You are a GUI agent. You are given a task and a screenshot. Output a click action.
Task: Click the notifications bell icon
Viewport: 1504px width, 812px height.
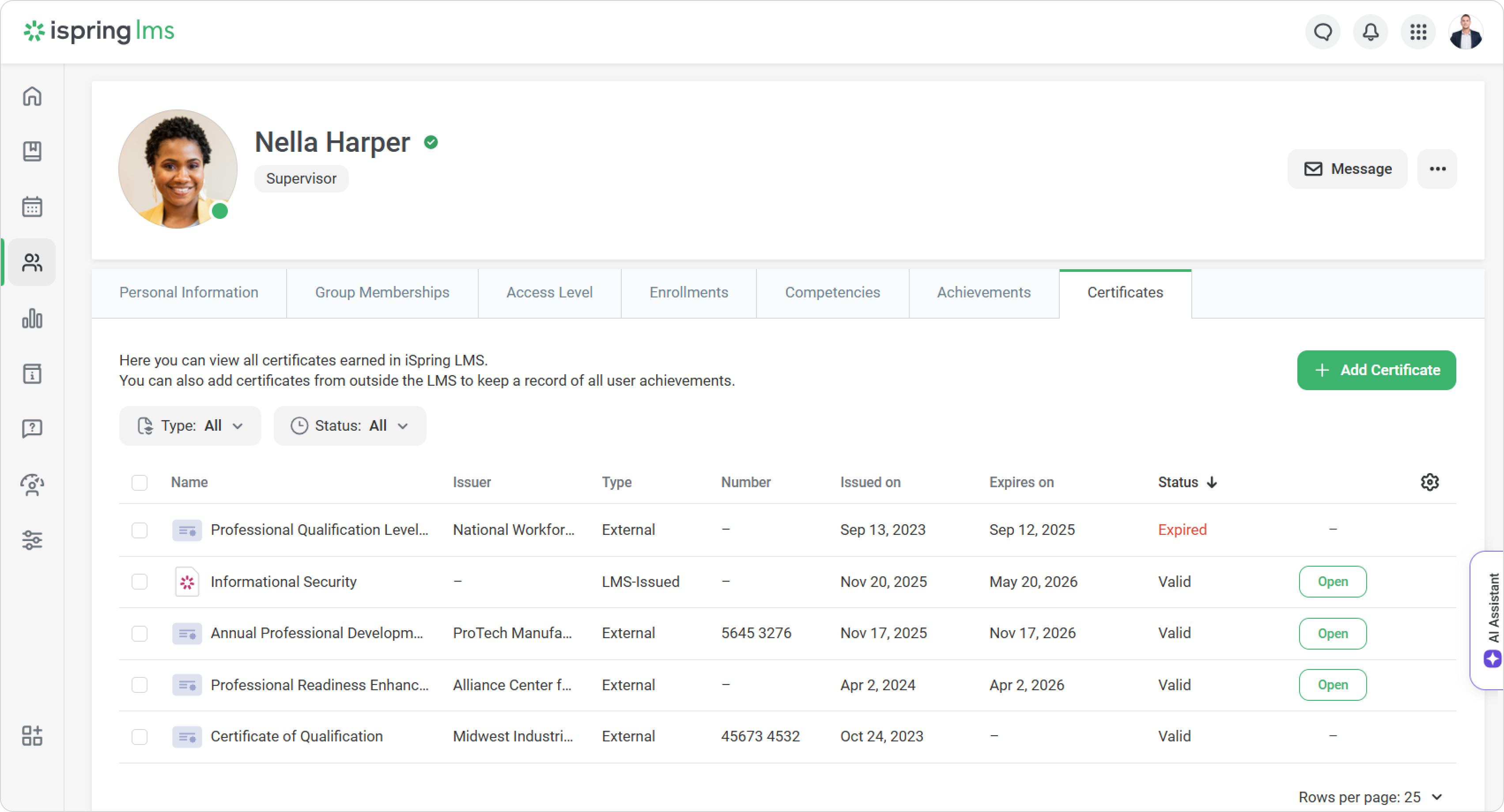[1370, 31]
